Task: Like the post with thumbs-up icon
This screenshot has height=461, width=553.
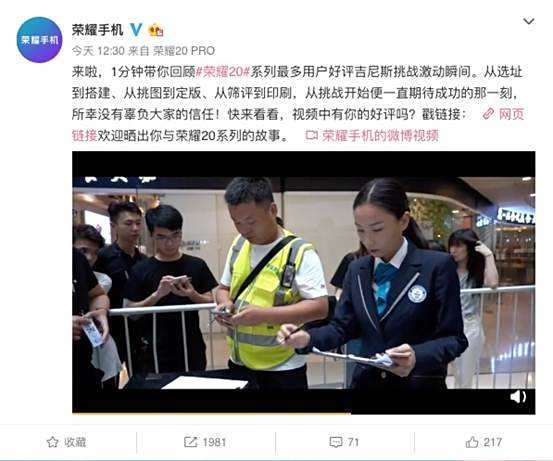Action: pos(472,442)
